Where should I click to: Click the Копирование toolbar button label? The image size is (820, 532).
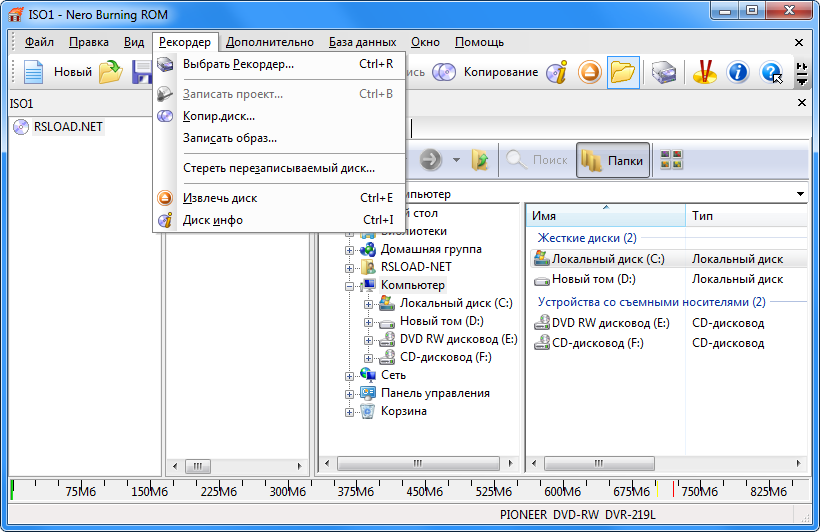pos(501,72)
